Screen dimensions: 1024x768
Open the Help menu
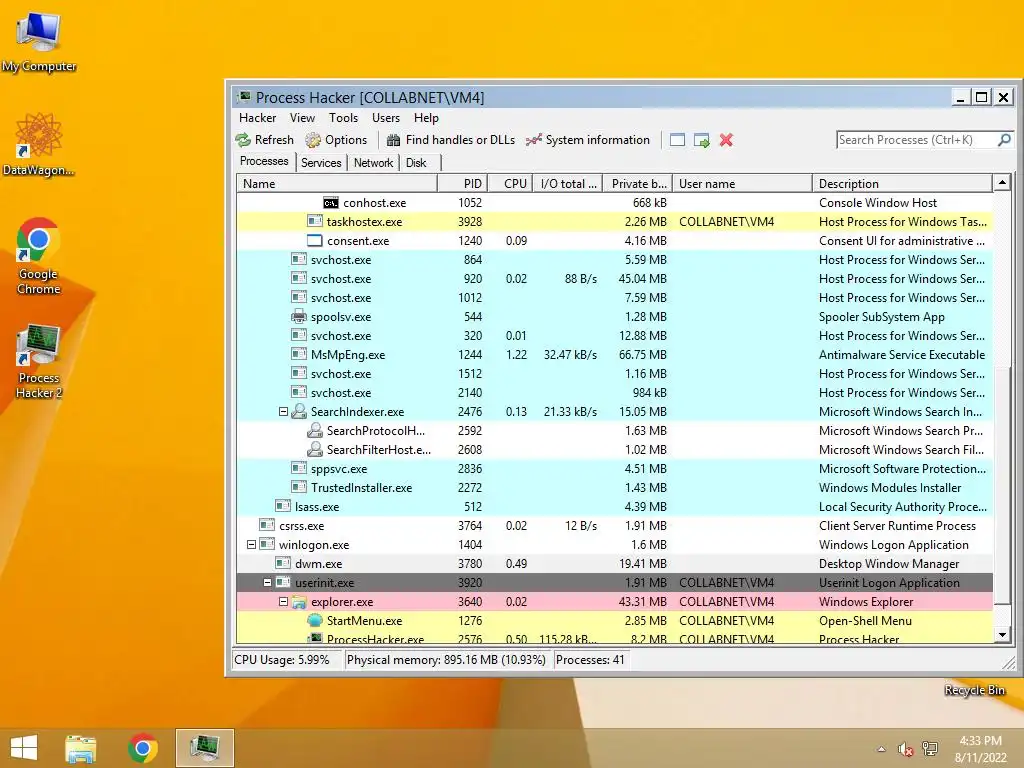pos(426,118)
